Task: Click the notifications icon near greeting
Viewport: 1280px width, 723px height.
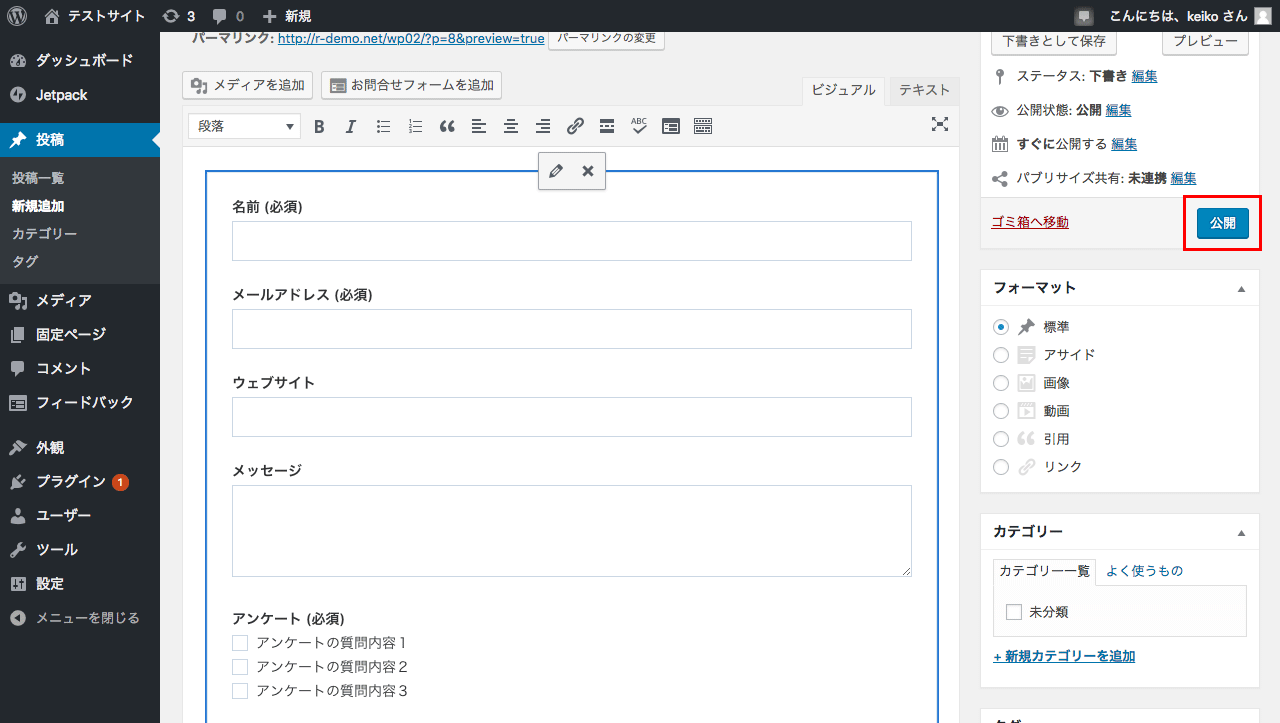Action: point(1084,16)
